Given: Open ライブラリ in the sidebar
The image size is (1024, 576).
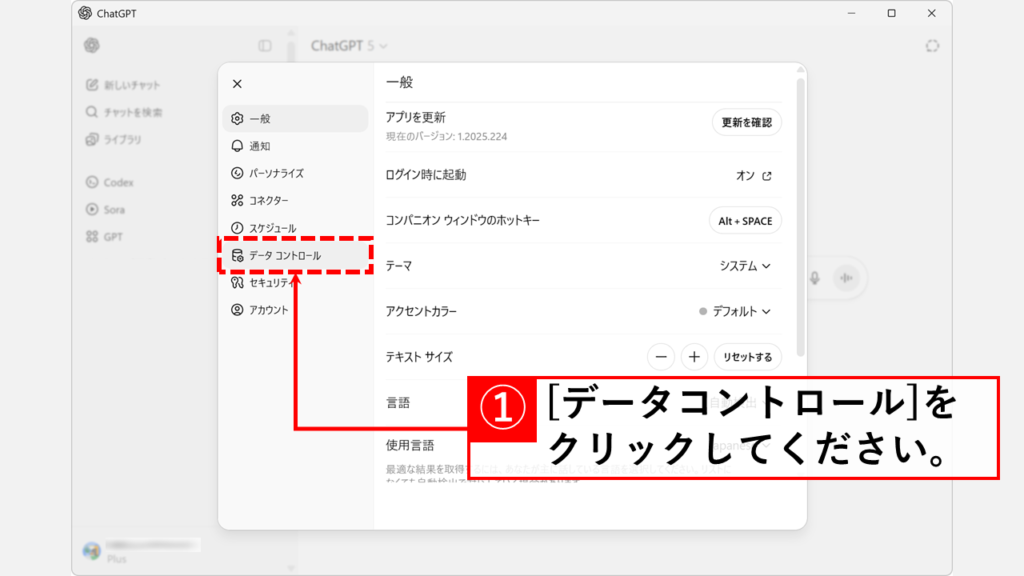Looking at the screenshot, I should click(x=114, y=140).
